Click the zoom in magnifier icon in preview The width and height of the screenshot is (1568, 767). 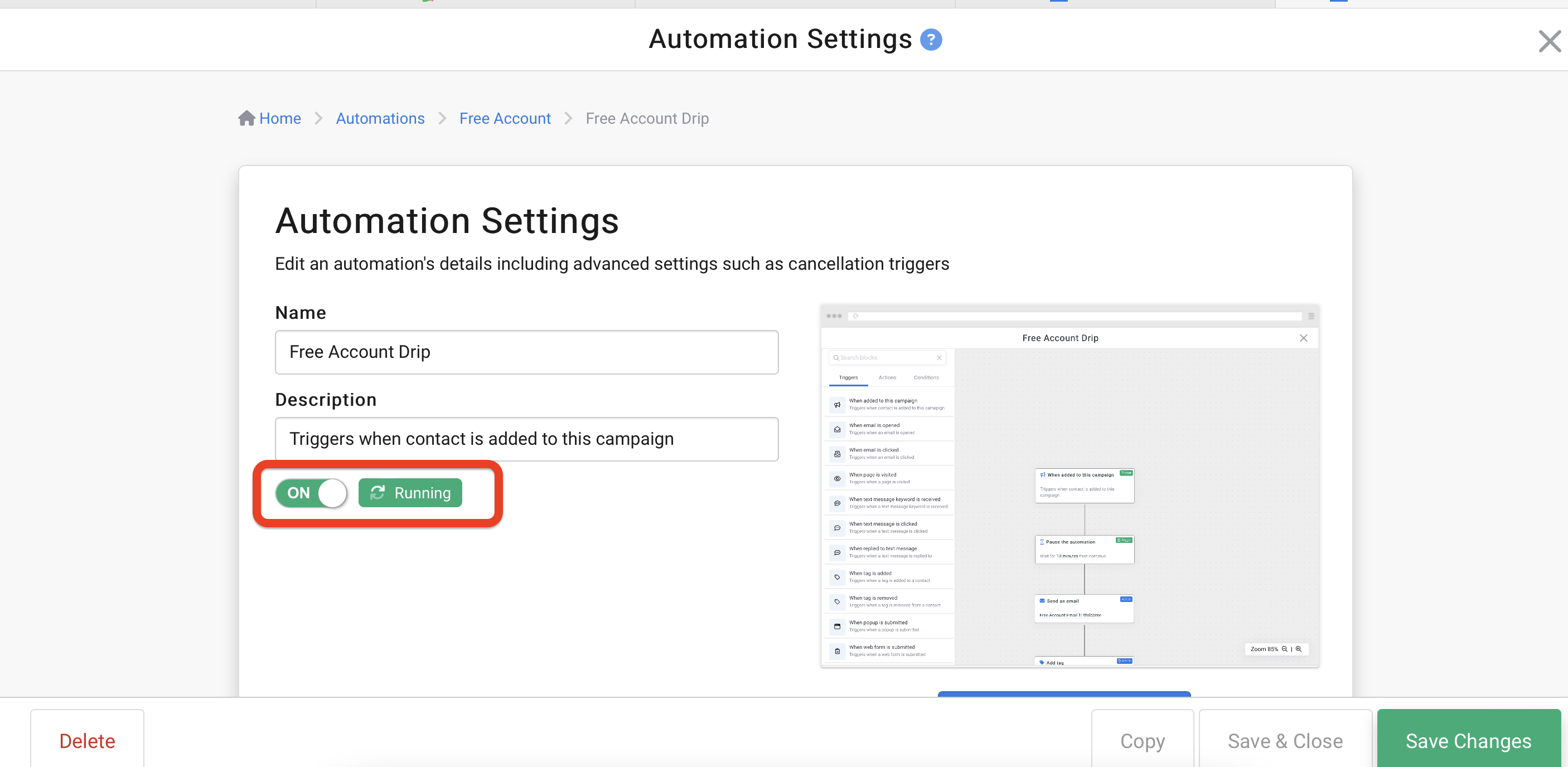(x=1299, y=649)
